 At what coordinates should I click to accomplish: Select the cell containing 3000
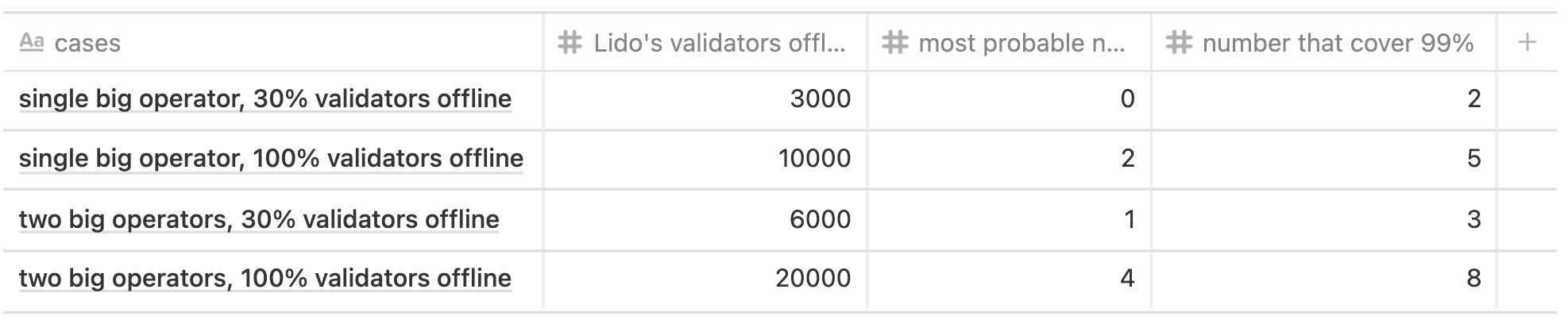[x=705, y=100]
